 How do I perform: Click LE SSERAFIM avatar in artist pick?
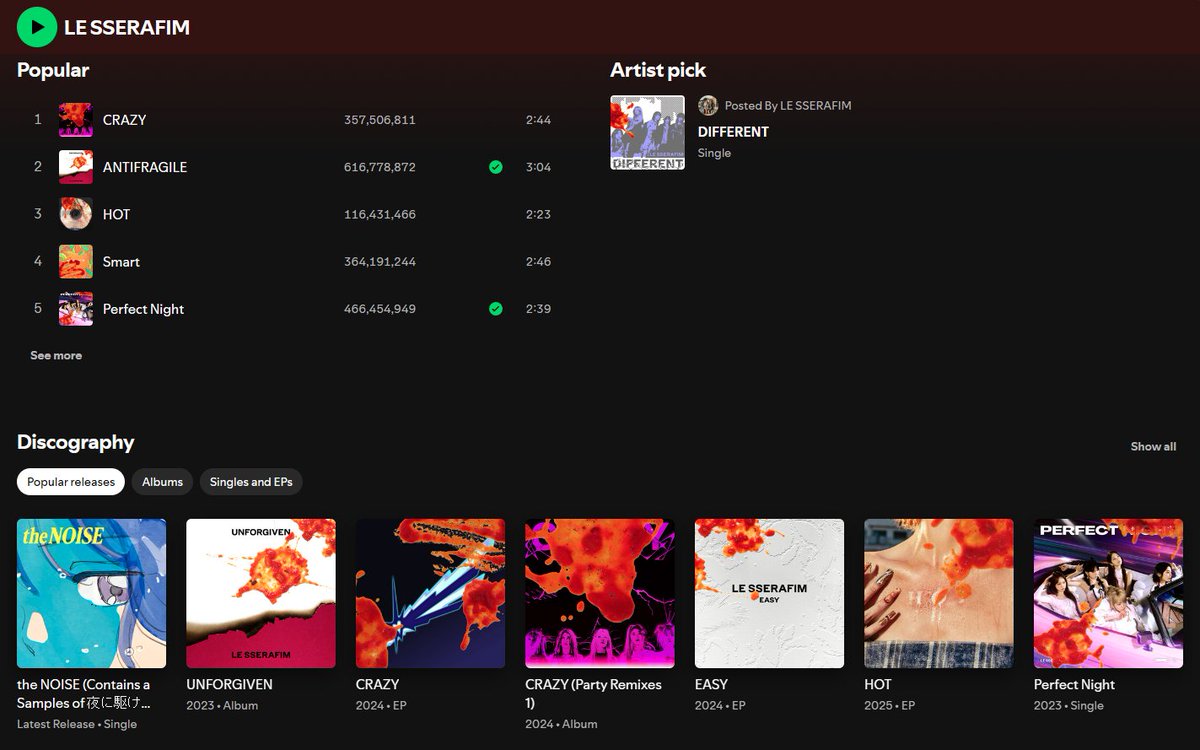tap(708, 105)
